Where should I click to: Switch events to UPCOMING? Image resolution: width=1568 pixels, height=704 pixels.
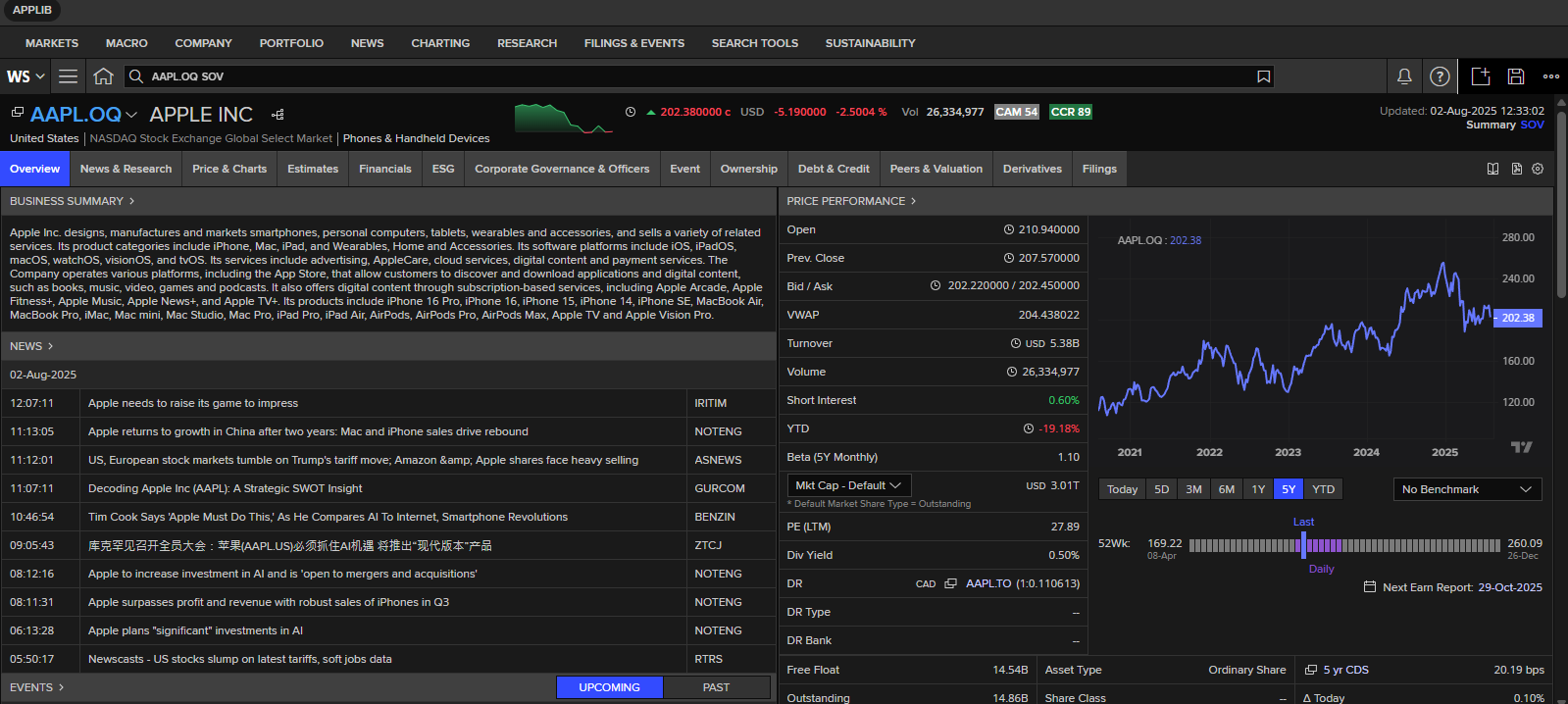(x=609, y=687)
